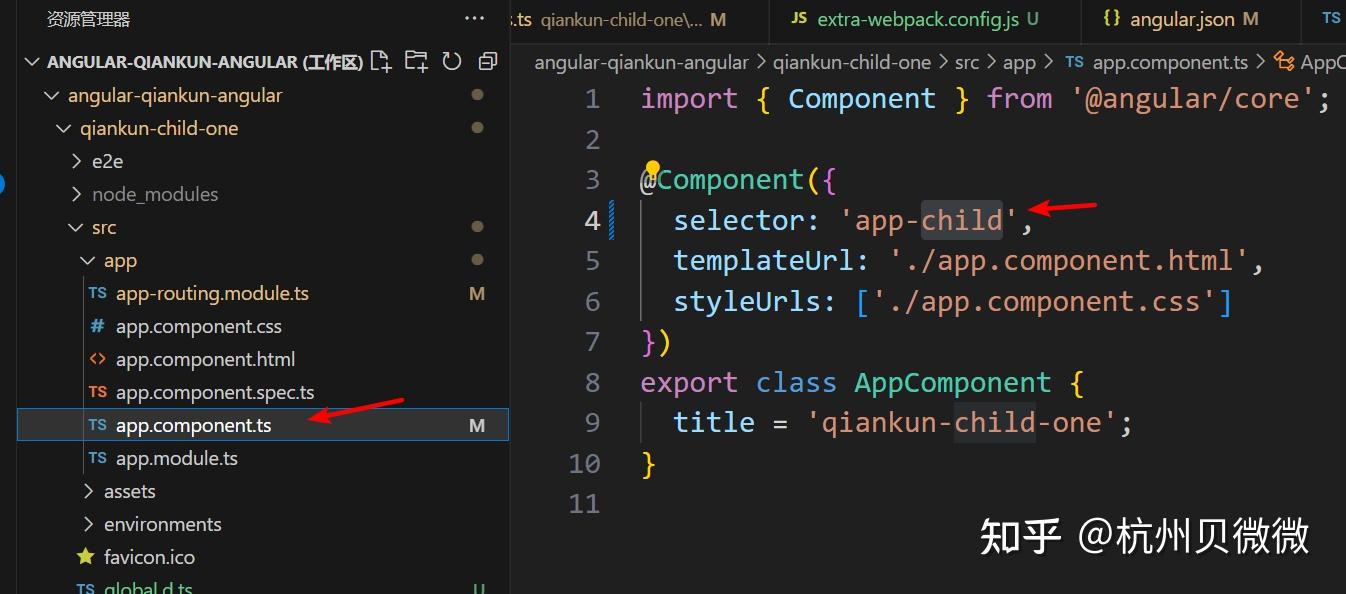Click the './app.component.css' styleUrls string
1346x594 pixels.
point(1044,302)
